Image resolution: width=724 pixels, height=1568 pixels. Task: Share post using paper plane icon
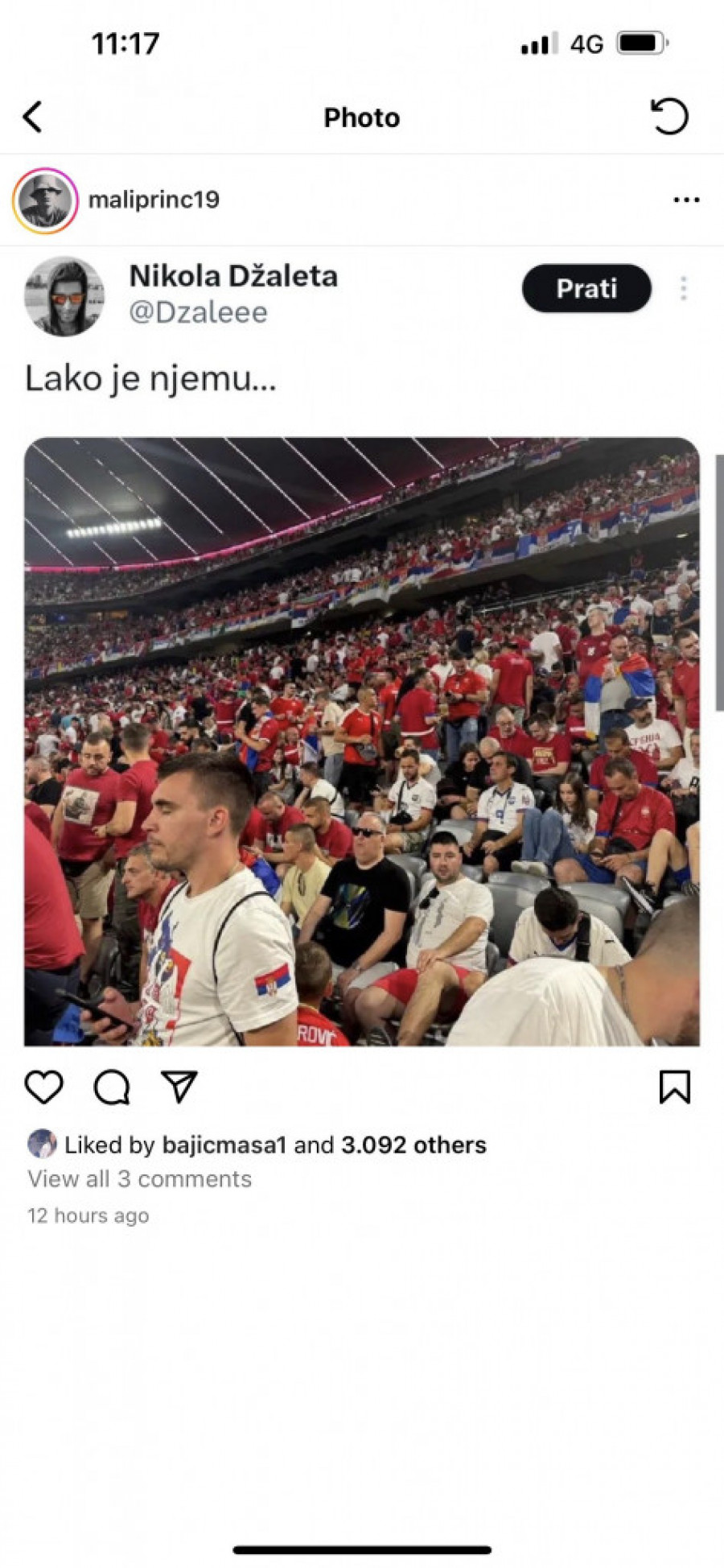tap(179, 1087)
